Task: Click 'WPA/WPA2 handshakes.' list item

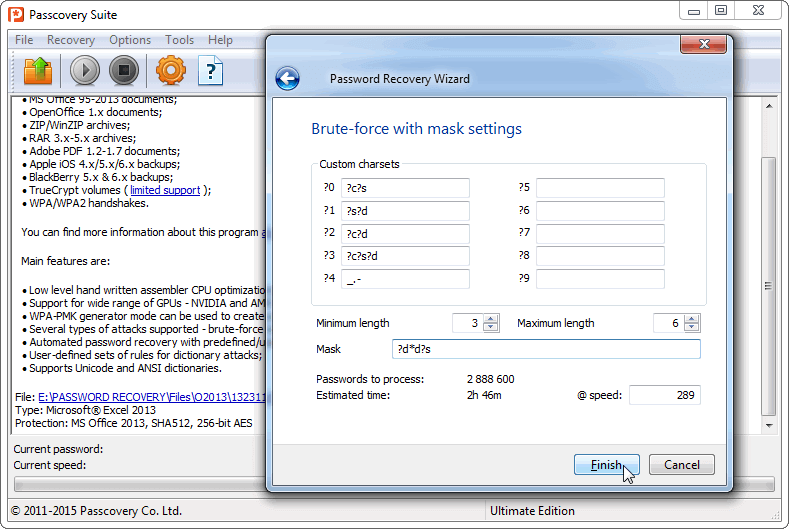Action: (89, 203)
